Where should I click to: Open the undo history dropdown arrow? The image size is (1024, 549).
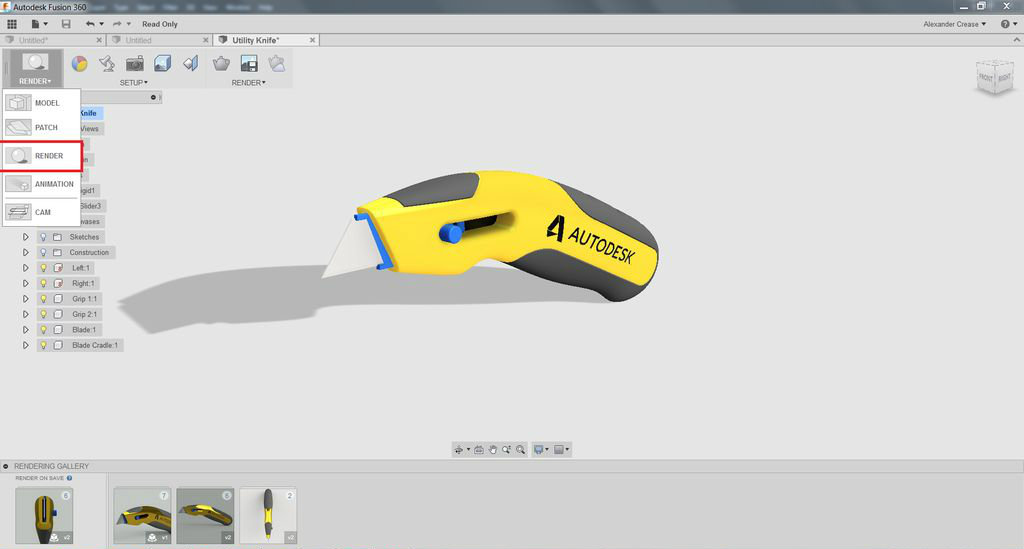[101, 24]
